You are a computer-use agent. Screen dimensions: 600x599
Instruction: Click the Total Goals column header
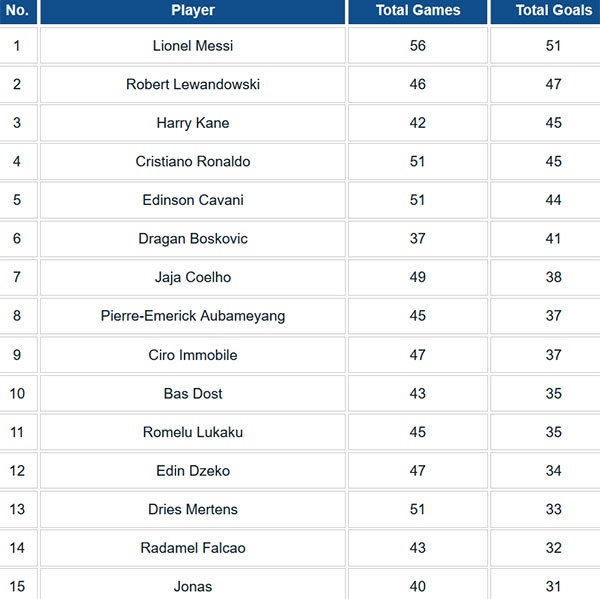(553, 11)
